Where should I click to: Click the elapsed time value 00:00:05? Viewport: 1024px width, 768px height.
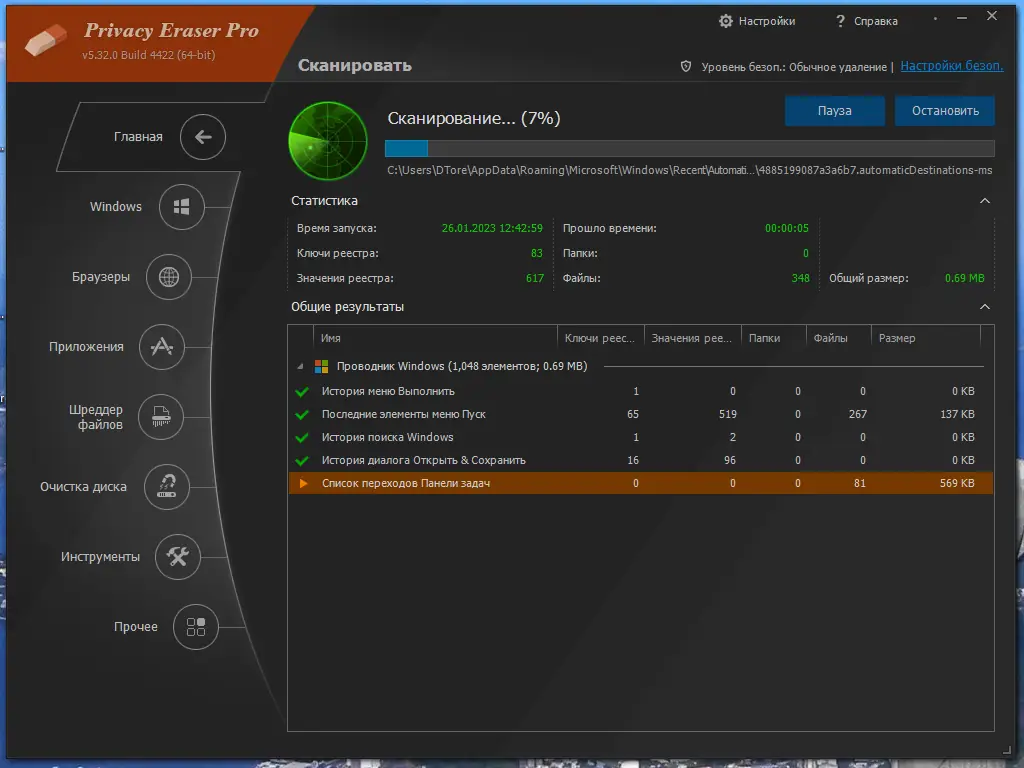pos(786,228)
